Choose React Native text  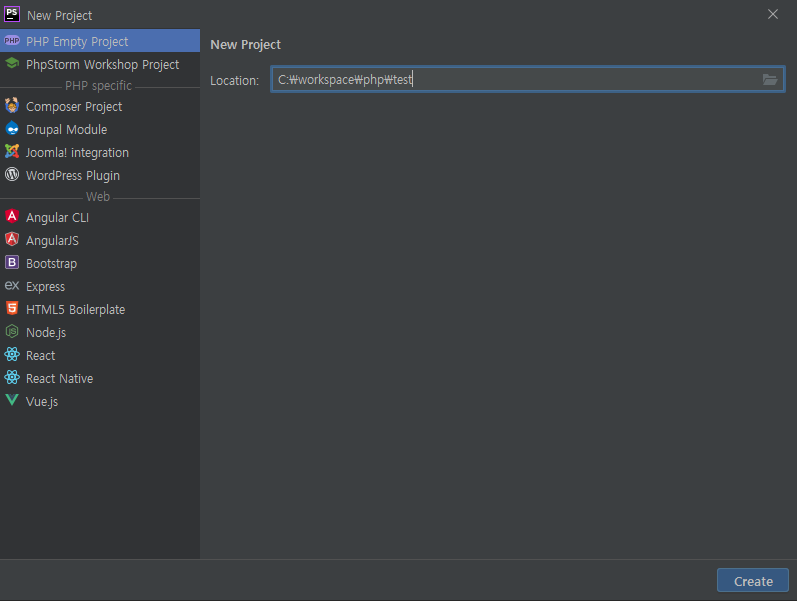tap(59, 378)
